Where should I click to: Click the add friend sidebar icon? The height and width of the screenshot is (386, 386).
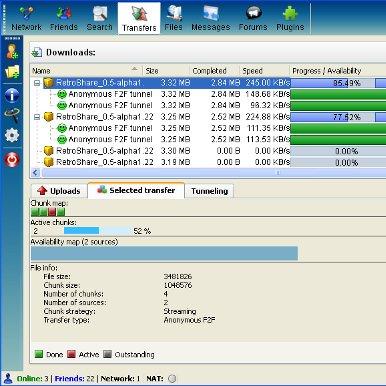click(12, 51)
